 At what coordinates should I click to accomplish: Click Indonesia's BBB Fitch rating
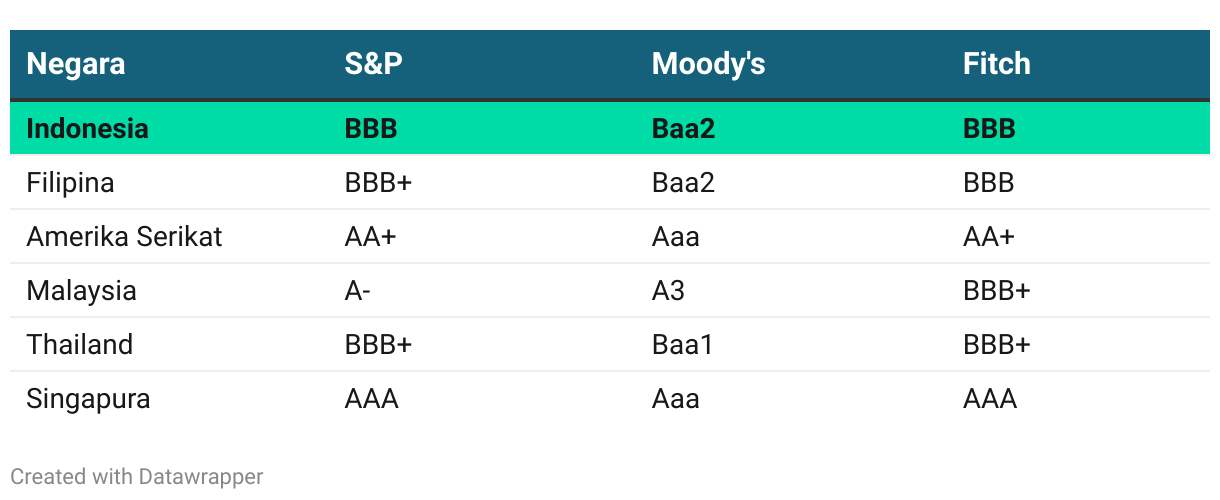[x=988, y=129]
